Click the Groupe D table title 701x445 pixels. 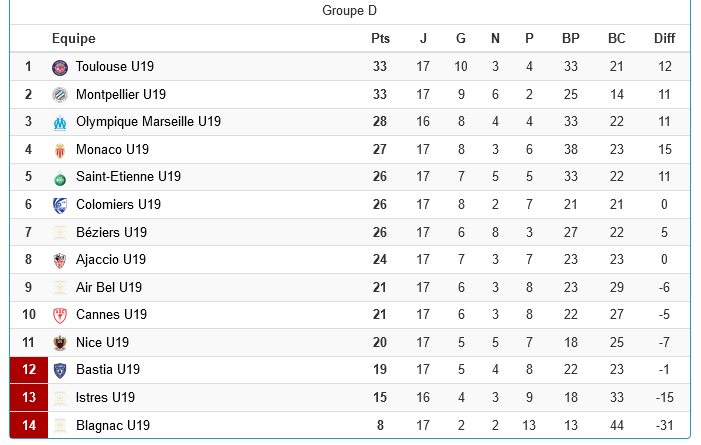pos(350,11)
